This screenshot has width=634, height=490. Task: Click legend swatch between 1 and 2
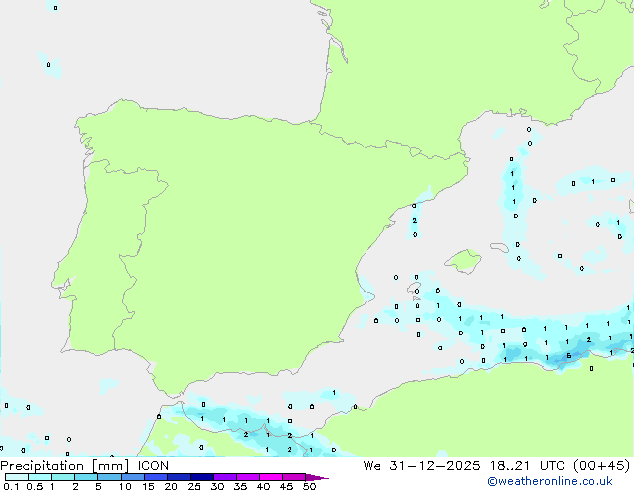click(63, 477)
